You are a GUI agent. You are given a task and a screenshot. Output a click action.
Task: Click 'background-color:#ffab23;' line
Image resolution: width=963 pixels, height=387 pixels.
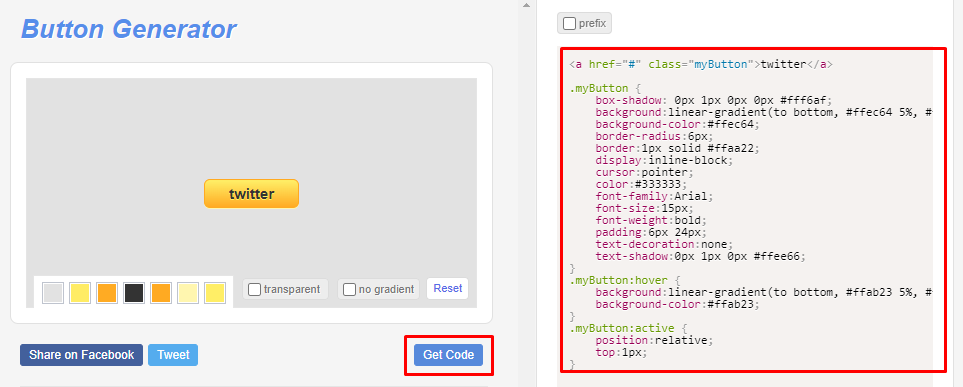point(677,305)
